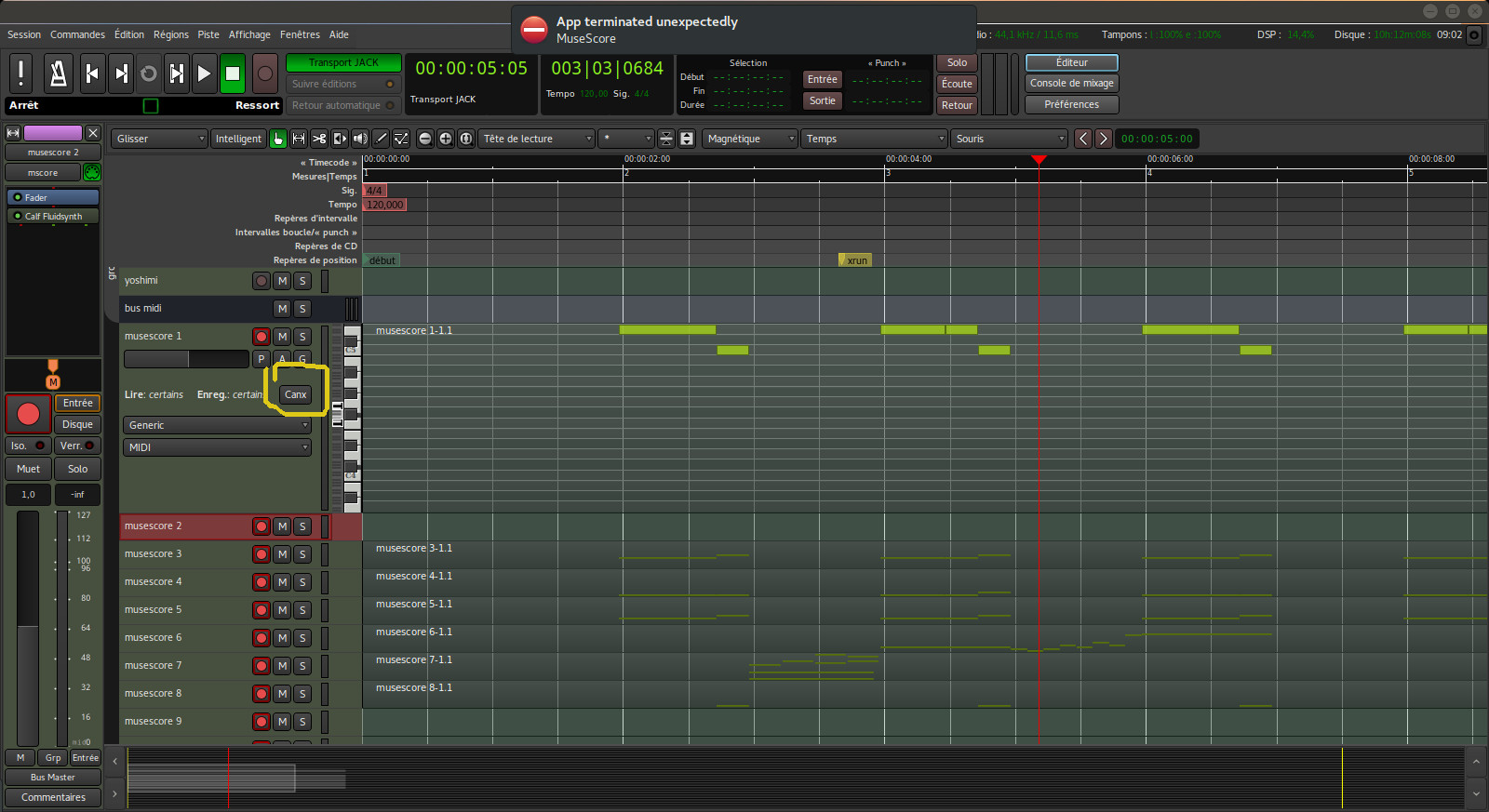
Task: Solo the yoshimi track
Action: pos(302,281)
